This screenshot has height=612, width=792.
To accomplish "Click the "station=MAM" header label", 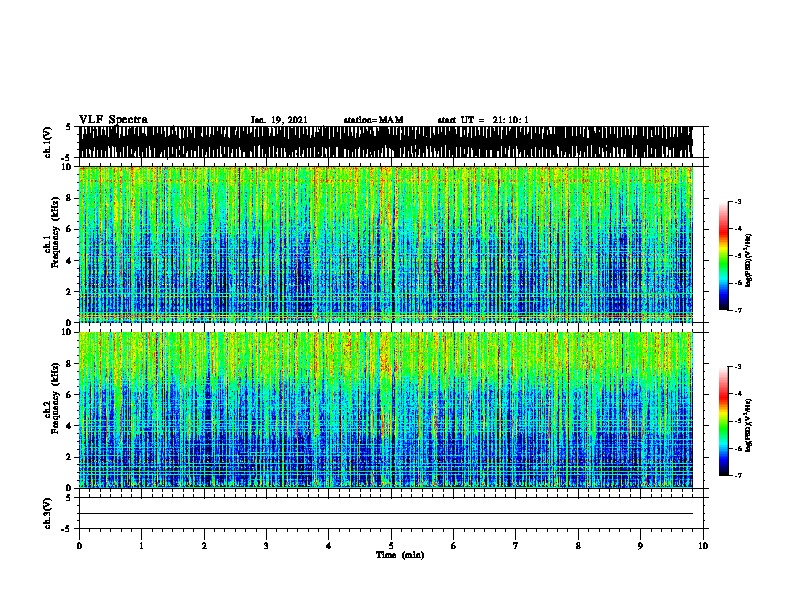I will [373, 120].
